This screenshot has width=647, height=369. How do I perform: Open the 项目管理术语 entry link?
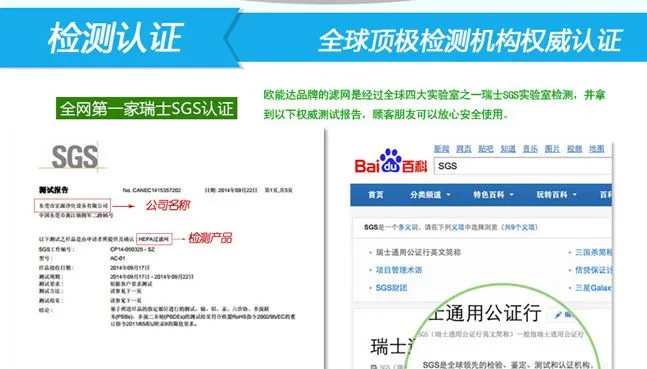pyautogui.click(x=399, y=270)
